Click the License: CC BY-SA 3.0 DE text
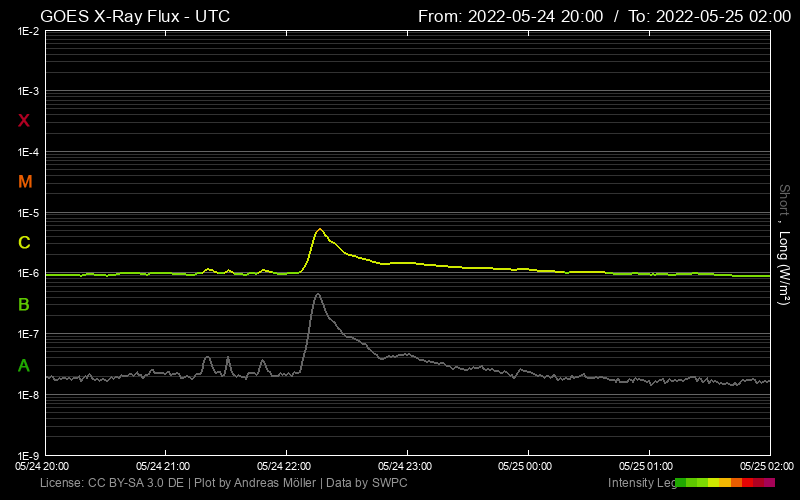Viewport: 800px width, 500px height. pos(112,483)
